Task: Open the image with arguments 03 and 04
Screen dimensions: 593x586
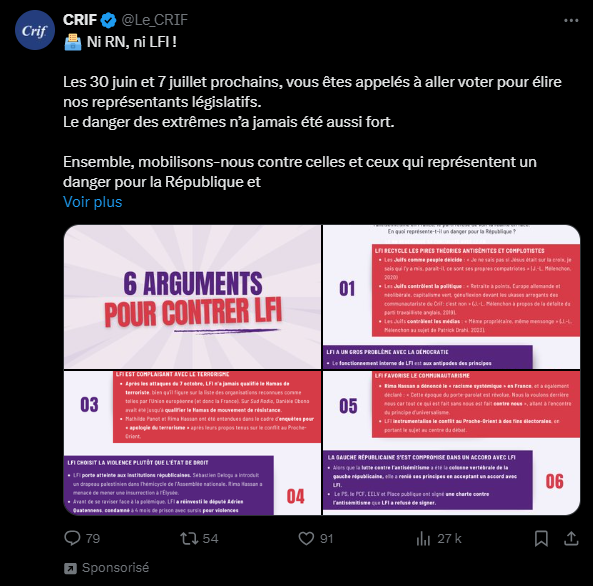Action: point(192,443)
